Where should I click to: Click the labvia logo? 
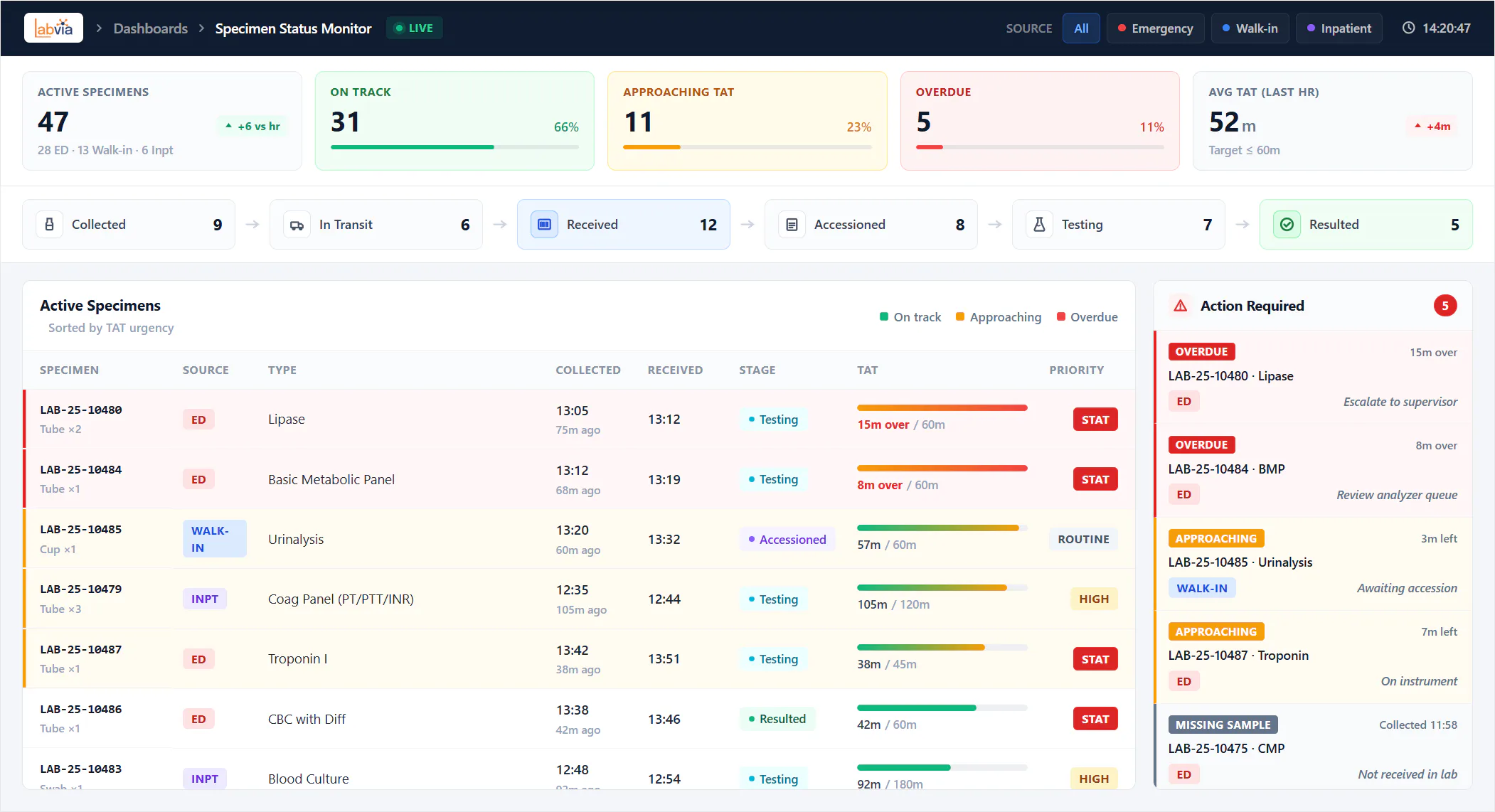(53, 28)
